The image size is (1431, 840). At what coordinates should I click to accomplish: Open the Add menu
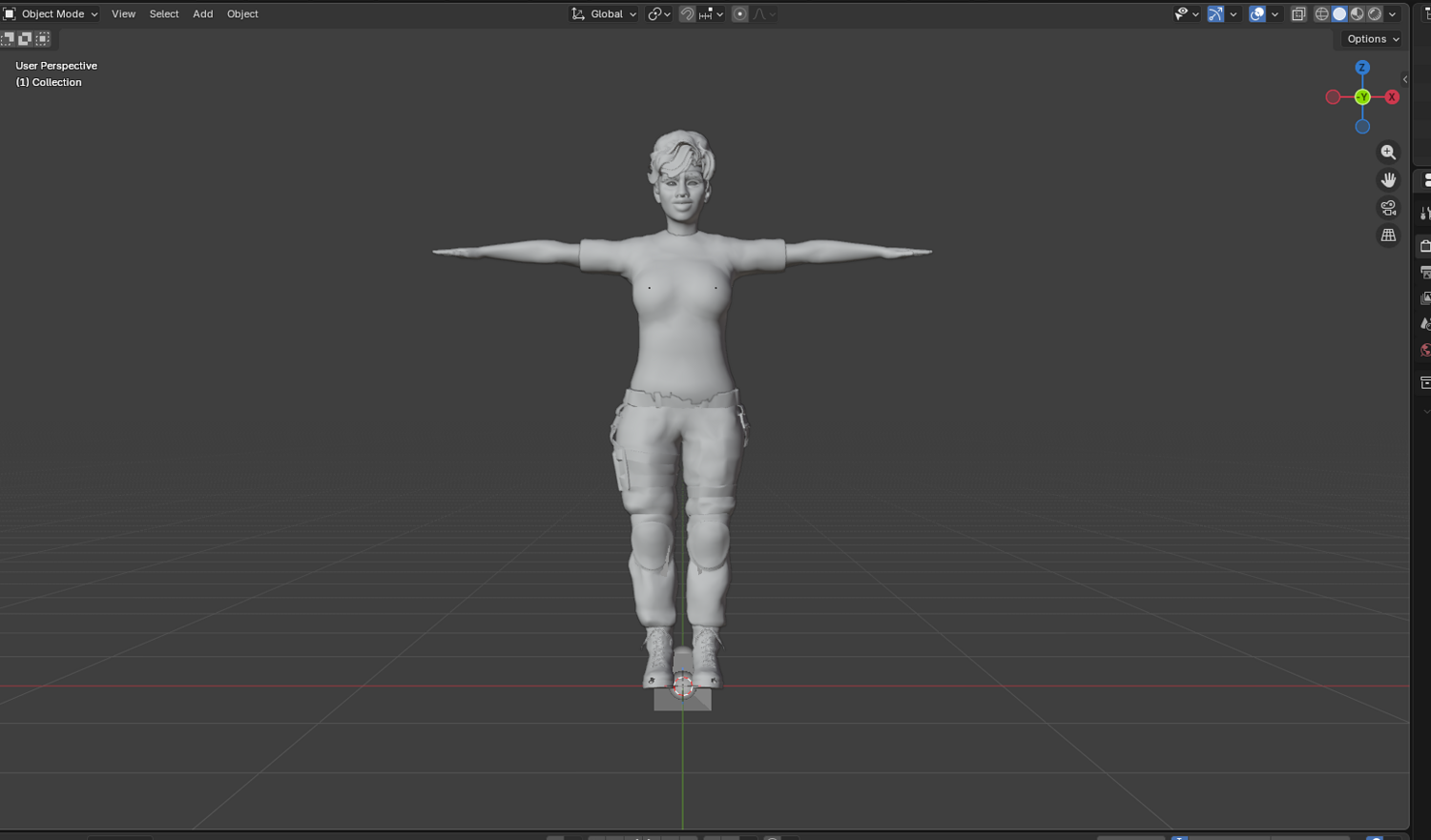203,14
